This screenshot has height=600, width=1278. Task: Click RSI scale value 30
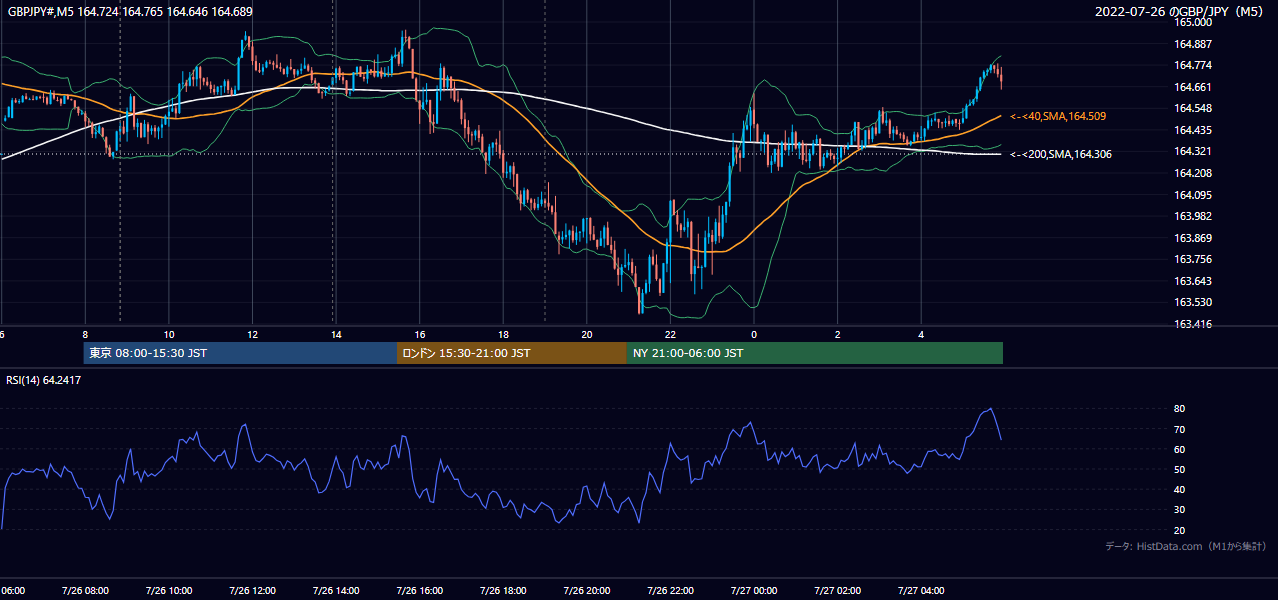click(1180, 510)
